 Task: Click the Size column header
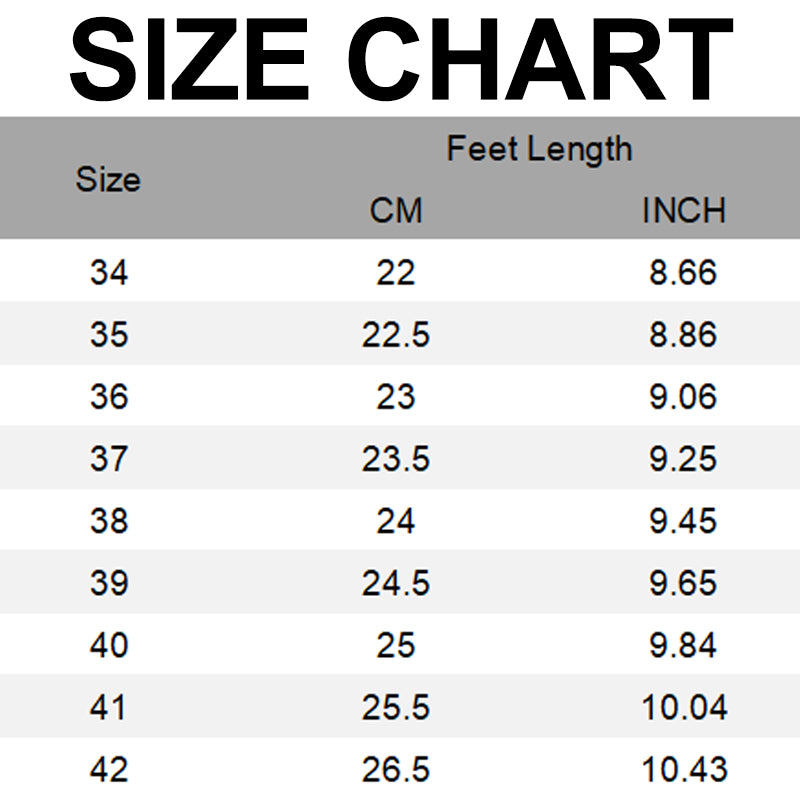[108, 180]
